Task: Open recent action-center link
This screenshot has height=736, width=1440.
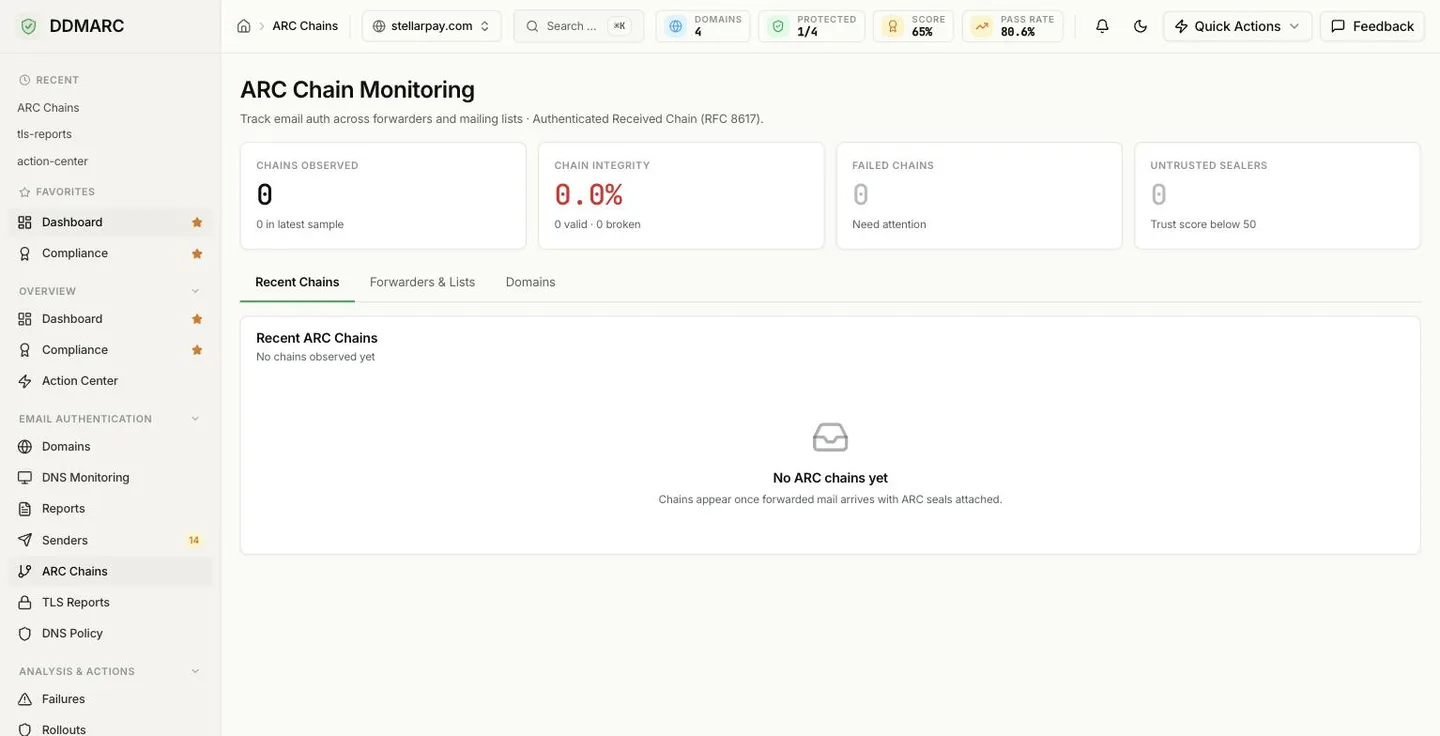Action: pyautogui.click(x=52, y=161)
